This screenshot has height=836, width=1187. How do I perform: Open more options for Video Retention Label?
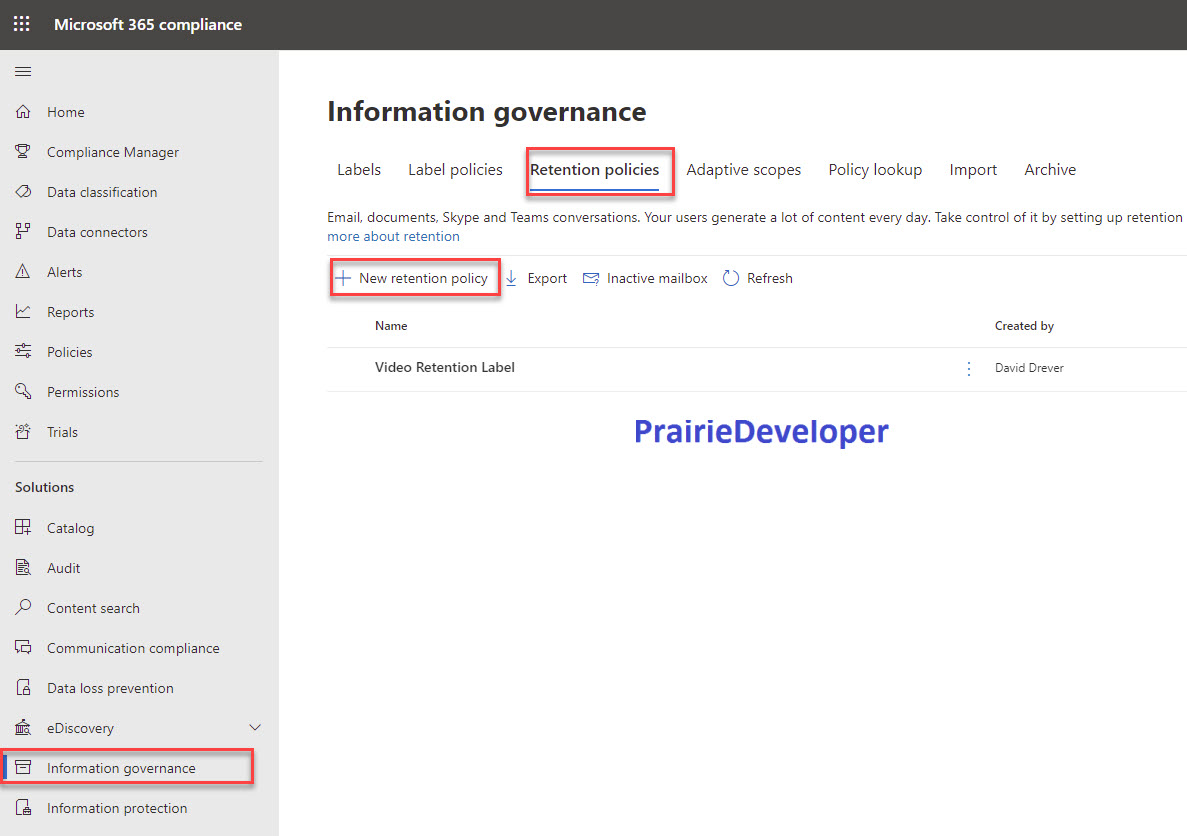coord(969,368)
